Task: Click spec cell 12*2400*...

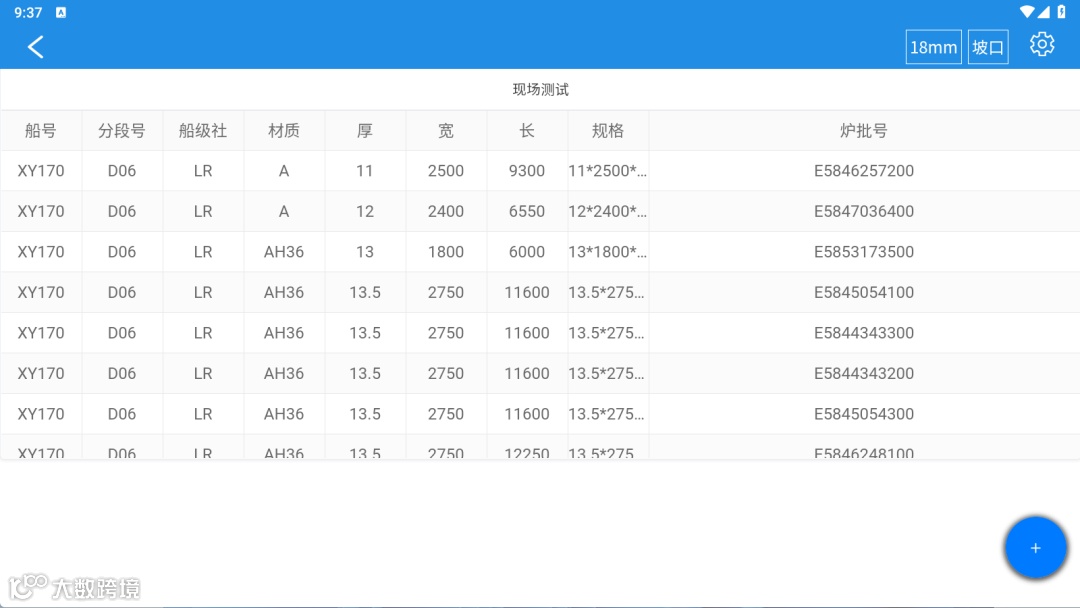Action: (x=608, y=211)
